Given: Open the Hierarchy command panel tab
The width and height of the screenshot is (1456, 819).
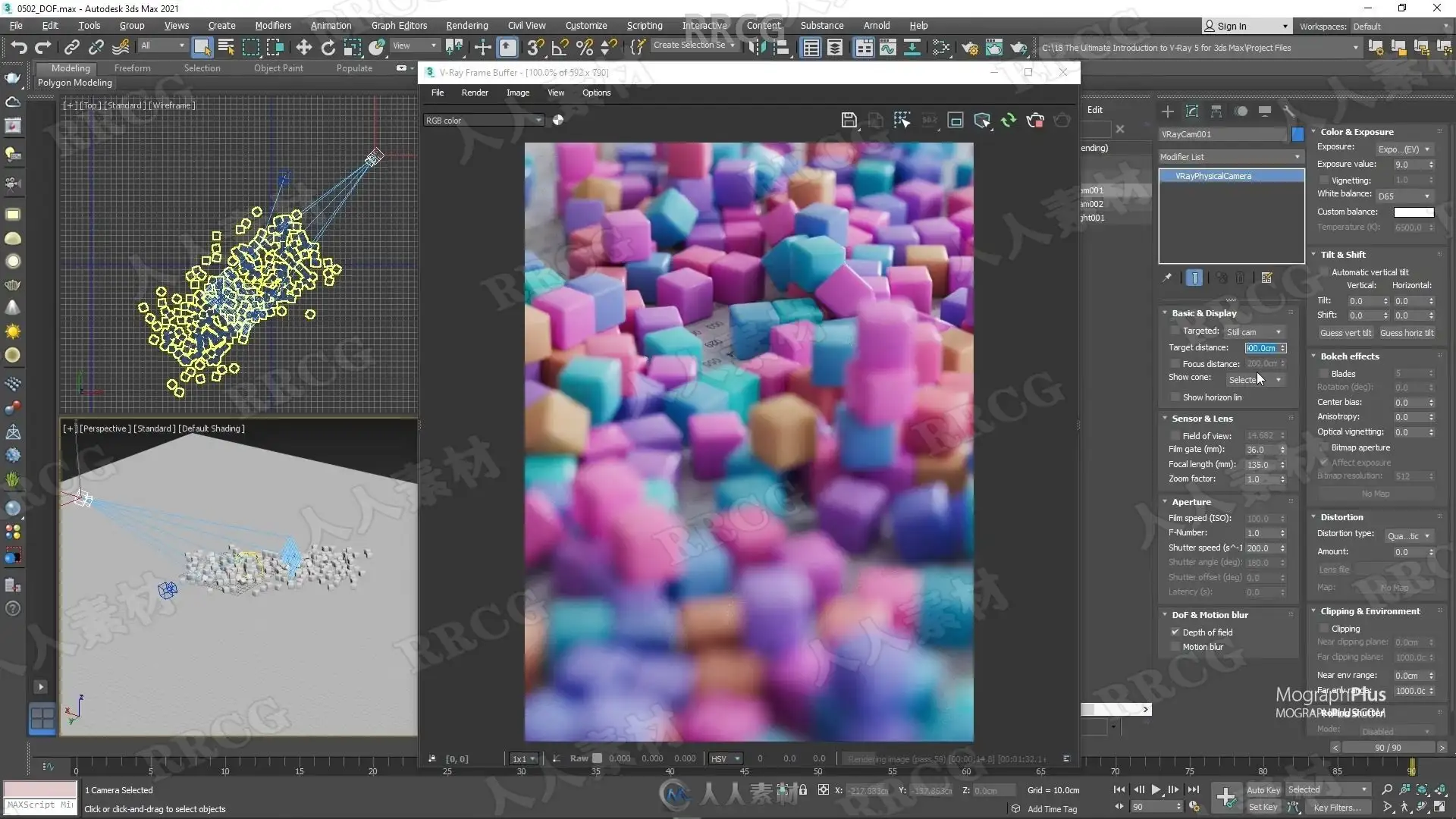Looking at the screenshot, I should 1216,111.
